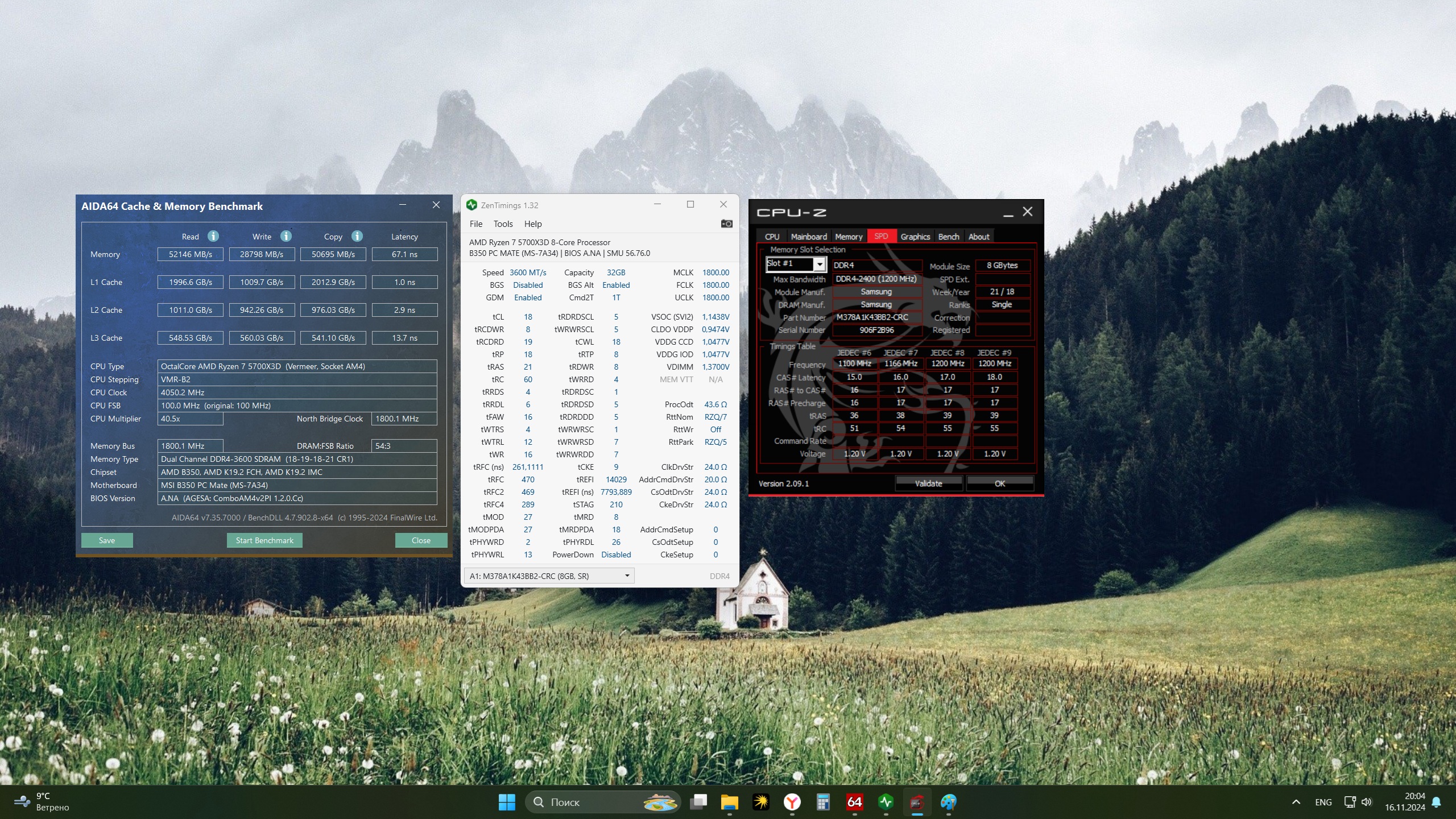This screenshot has height=819, width=1456.
Task: Open the AIDA64 taskbar icon
Action: 854,802
